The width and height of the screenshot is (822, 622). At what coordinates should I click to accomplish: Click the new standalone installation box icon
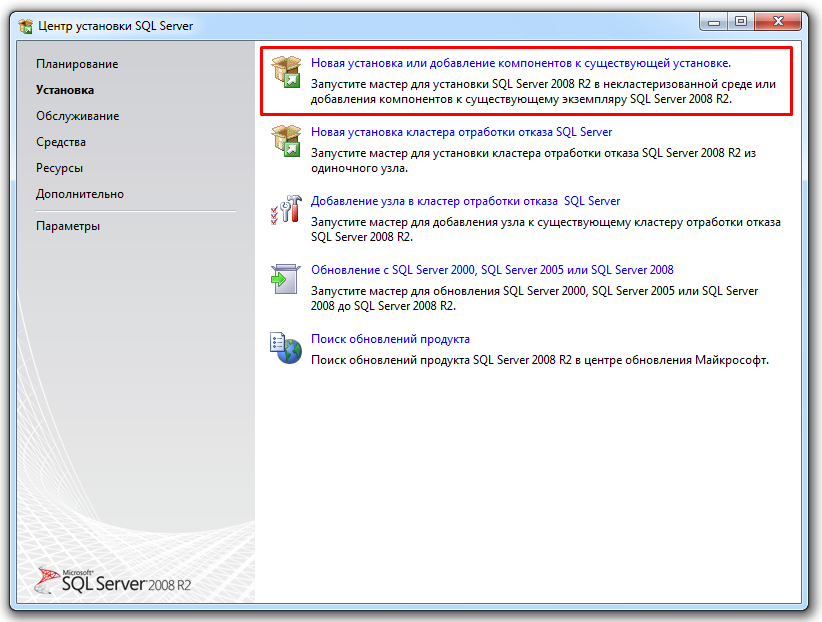pos(286,72)
